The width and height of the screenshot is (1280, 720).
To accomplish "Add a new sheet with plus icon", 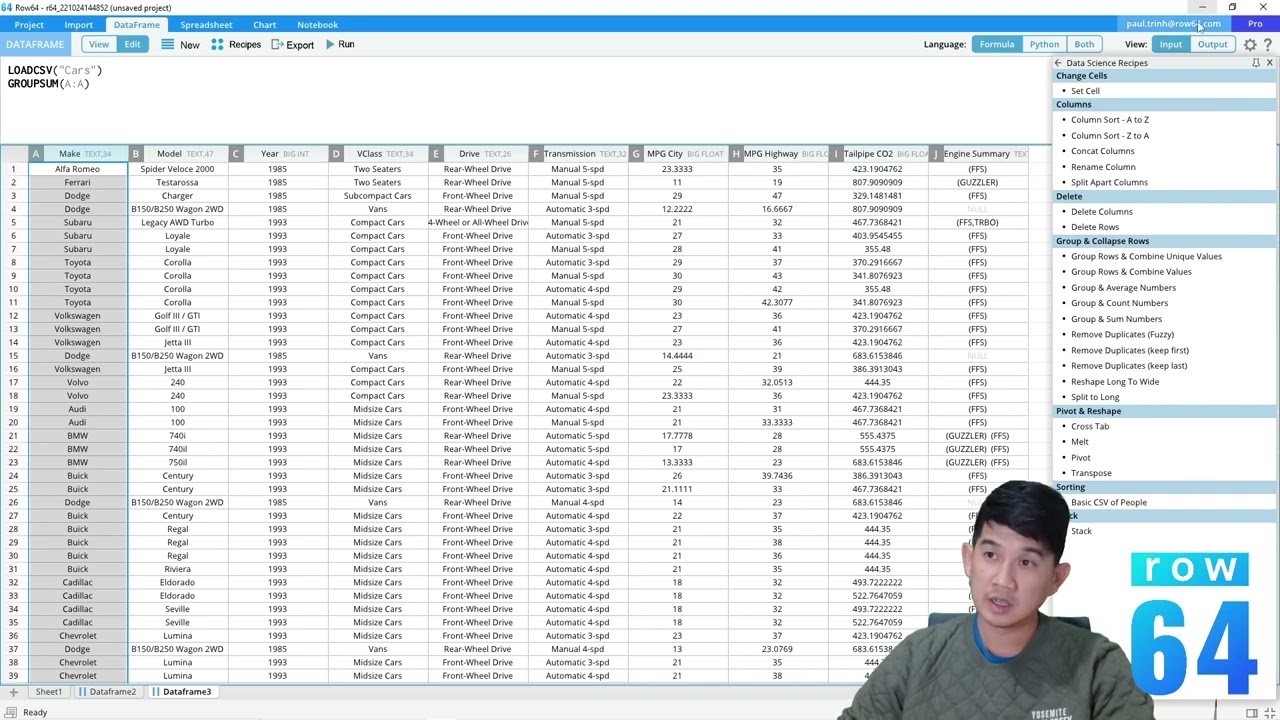I will [x=13, y=692].
